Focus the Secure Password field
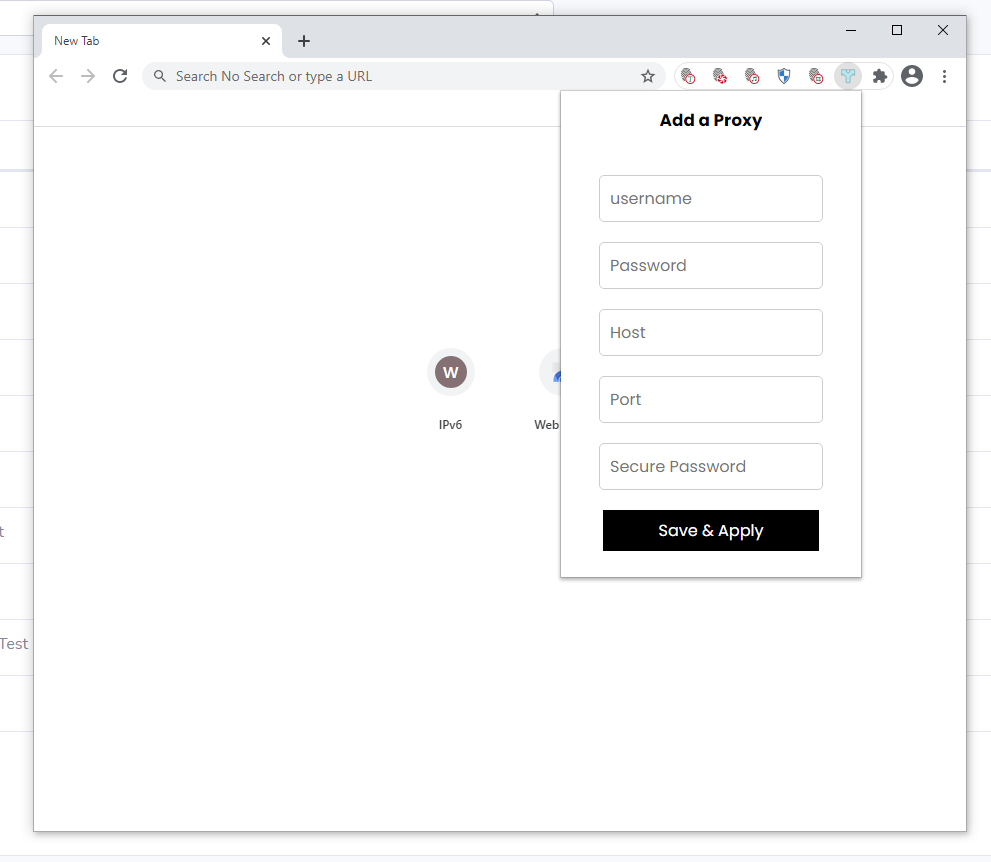This screenshot has height=862, width=991. 710,466
